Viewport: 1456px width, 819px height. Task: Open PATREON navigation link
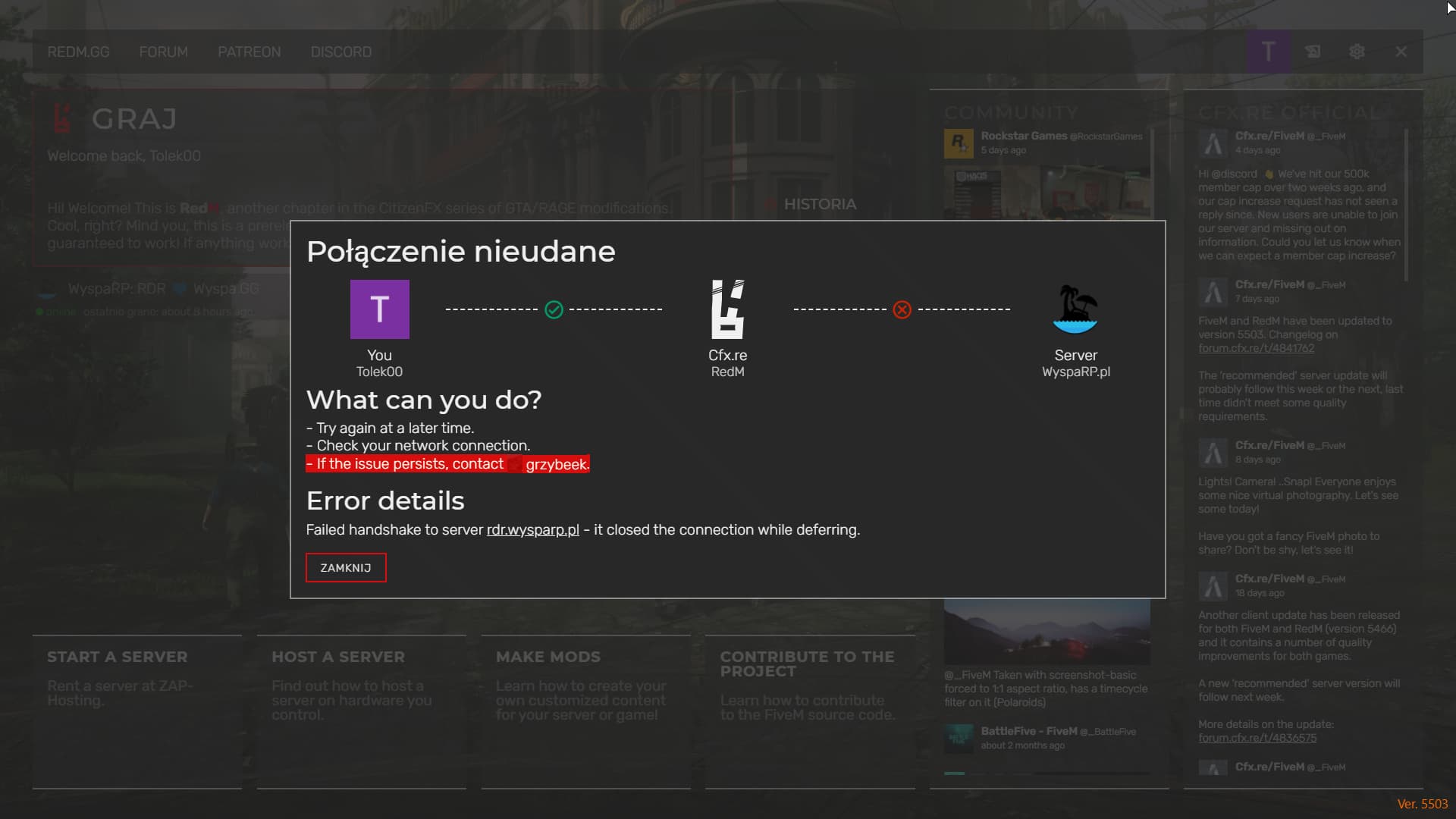pyautogui.click(x=249, y=52)
